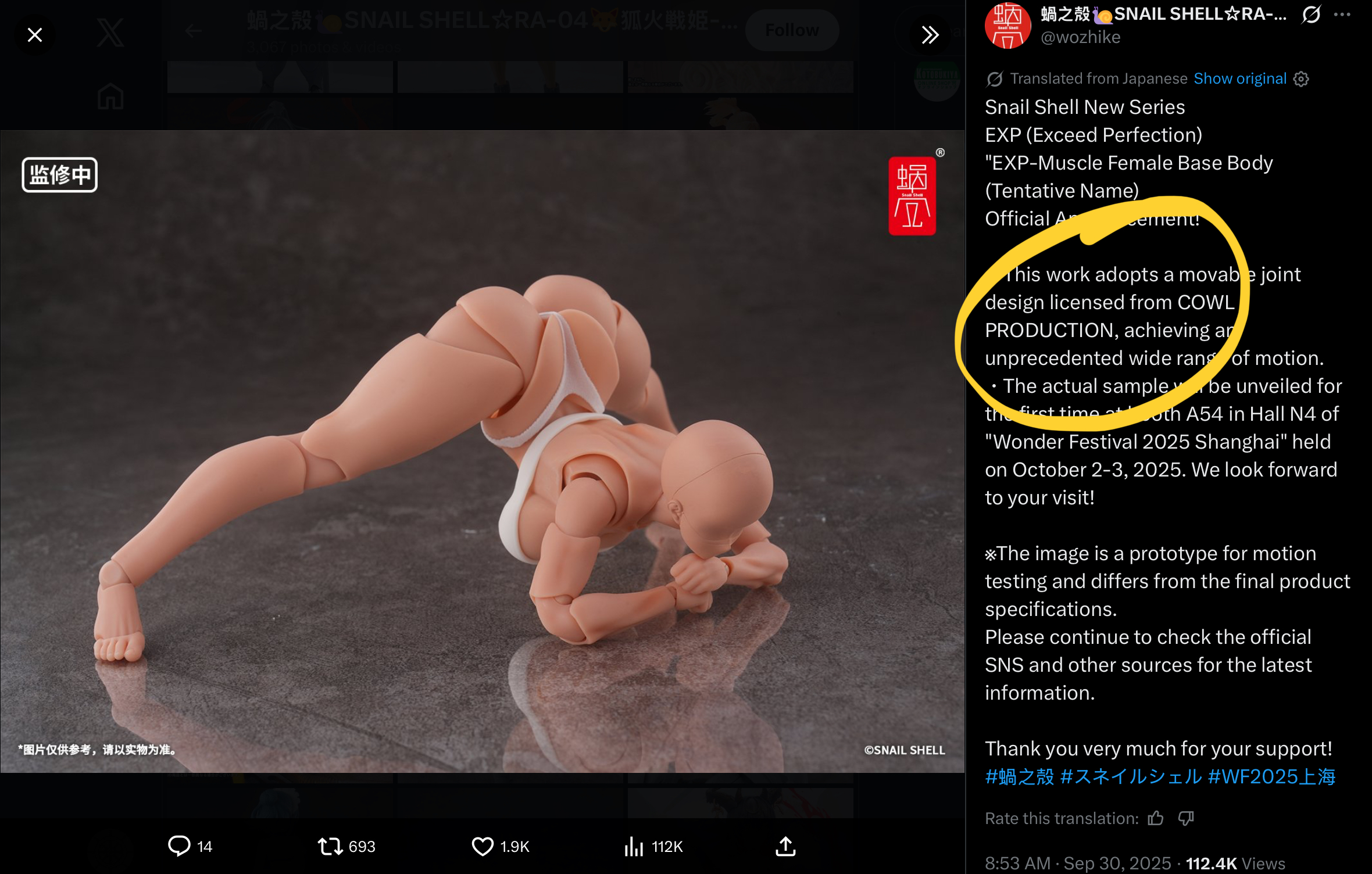Follow the SNAIL SHELL account
The height and width of the screenshot is (874, 1372).
tap(792, 30)
